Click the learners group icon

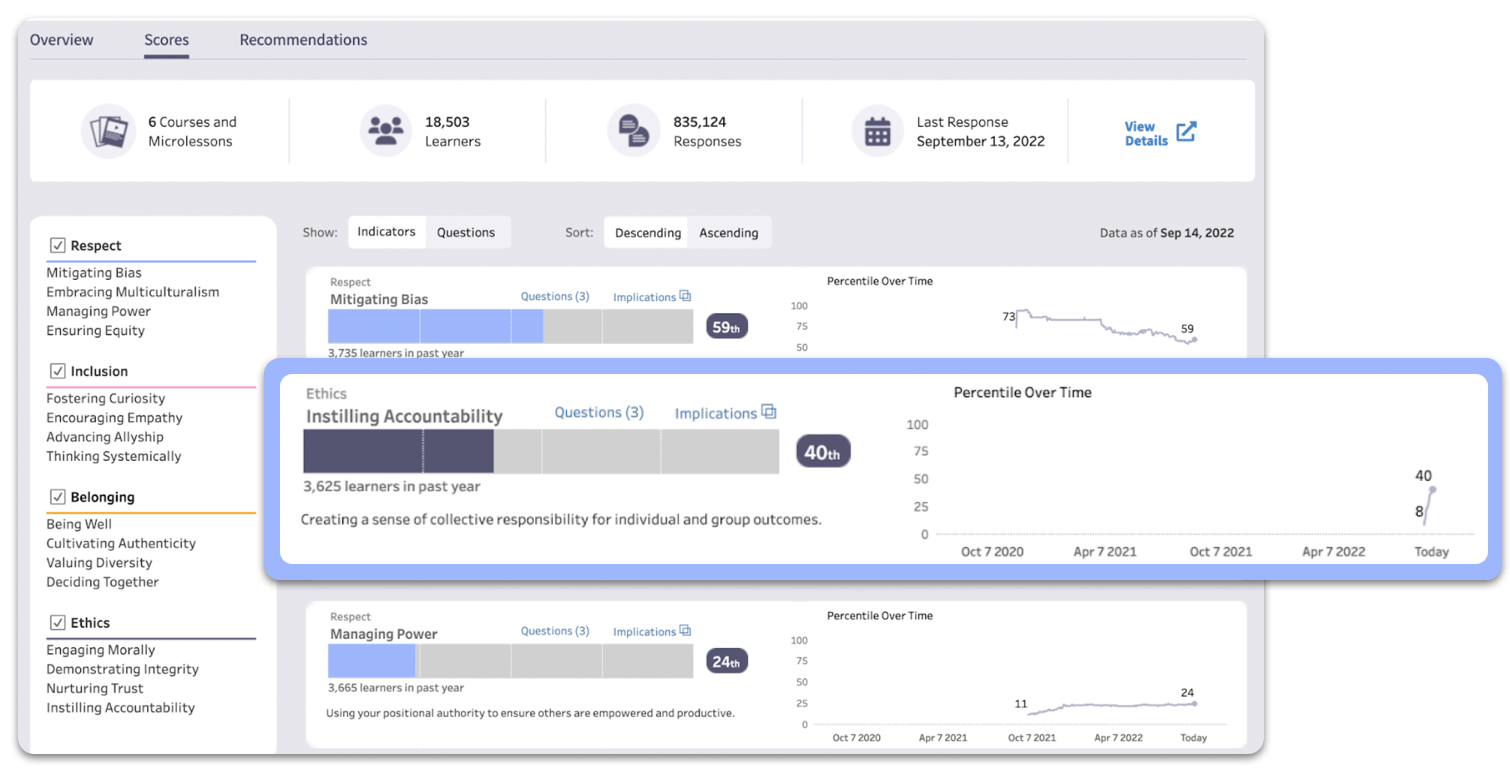[x=385, y=131]
